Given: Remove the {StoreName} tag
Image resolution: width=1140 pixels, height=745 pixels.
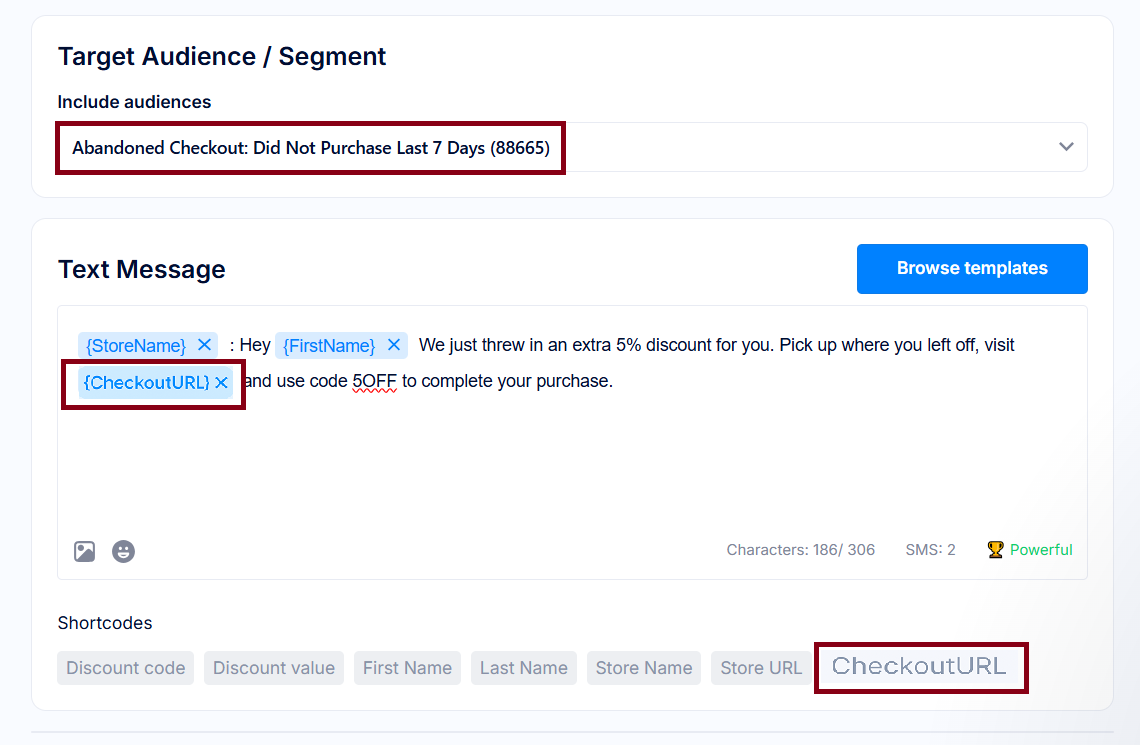Looking at the screenshot, I should tap(204, 345).
